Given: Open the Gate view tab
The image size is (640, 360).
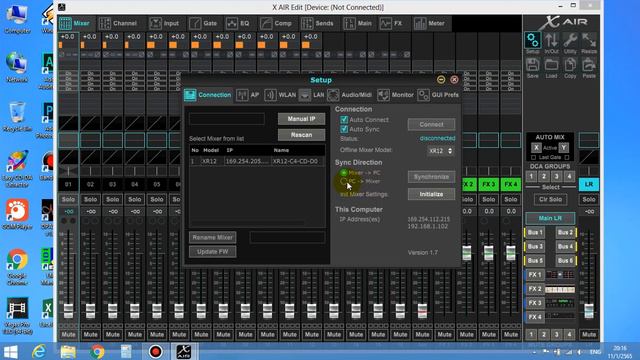Looking at the screenshot, I should point(203,23).
